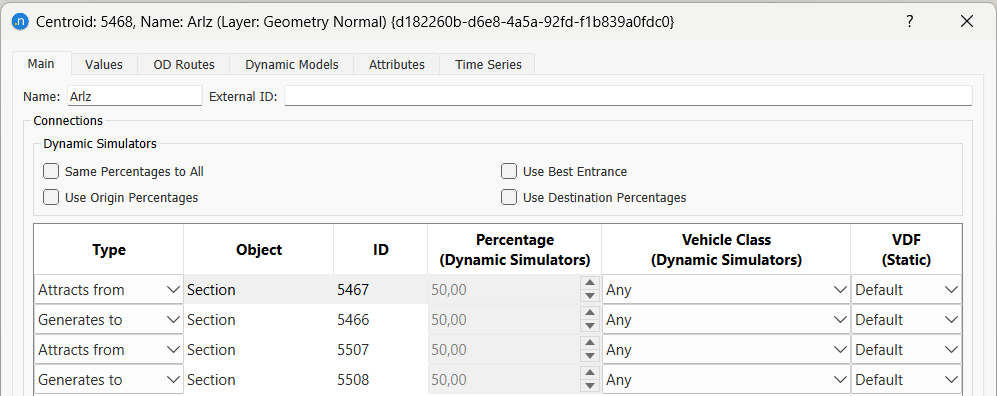Click Object cell Section in row 5467

[259, 290]
